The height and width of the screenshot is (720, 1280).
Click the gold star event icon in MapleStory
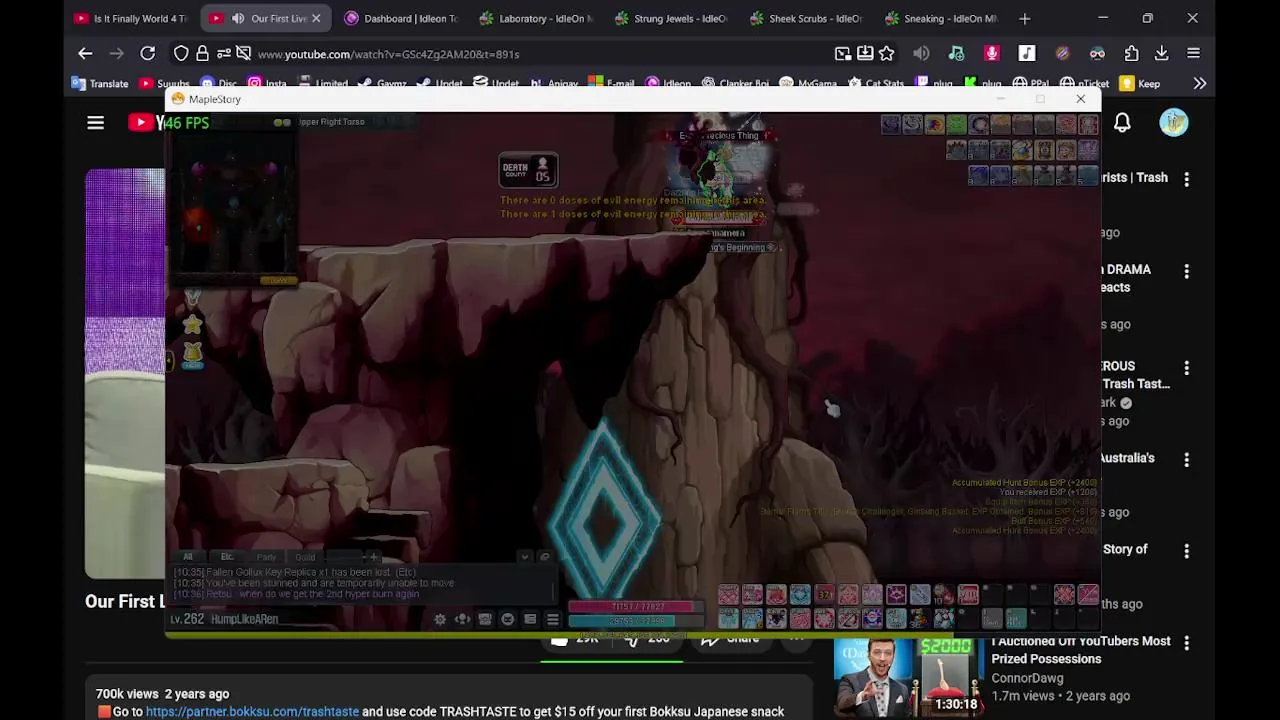click(x=192, y=324)
